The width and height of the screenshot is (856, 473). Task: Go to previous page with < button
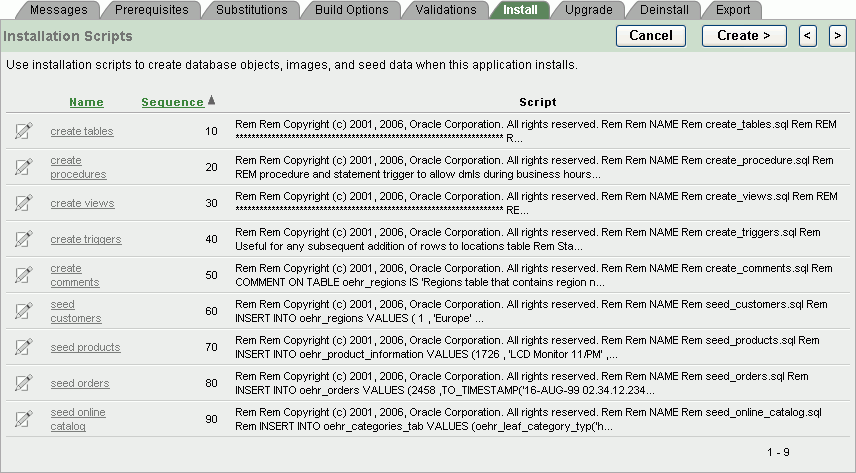tap(808, 36)
